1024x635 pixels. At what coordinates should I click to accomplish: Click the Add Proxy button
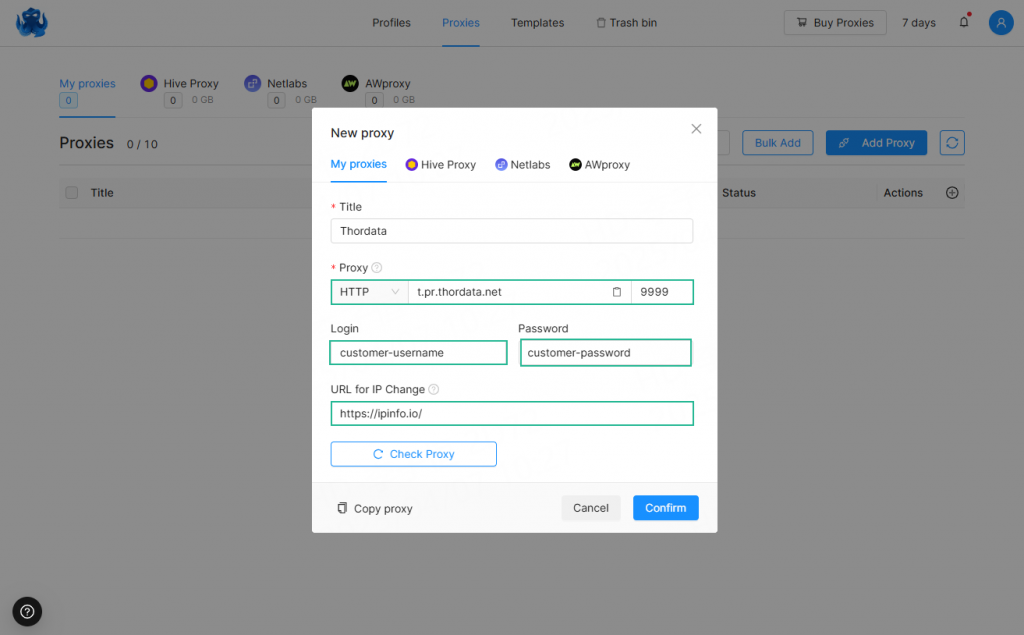coord(876,143)
